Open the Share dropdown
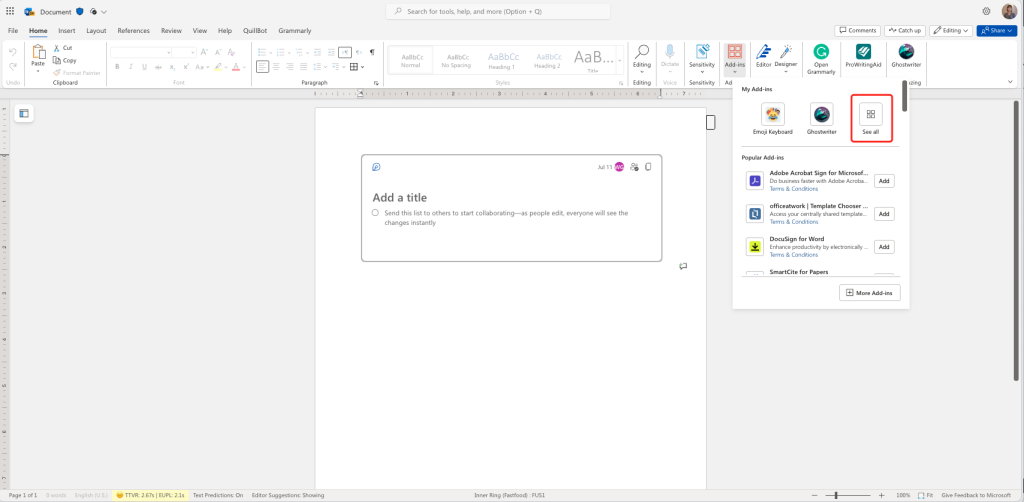 [997, 31]
